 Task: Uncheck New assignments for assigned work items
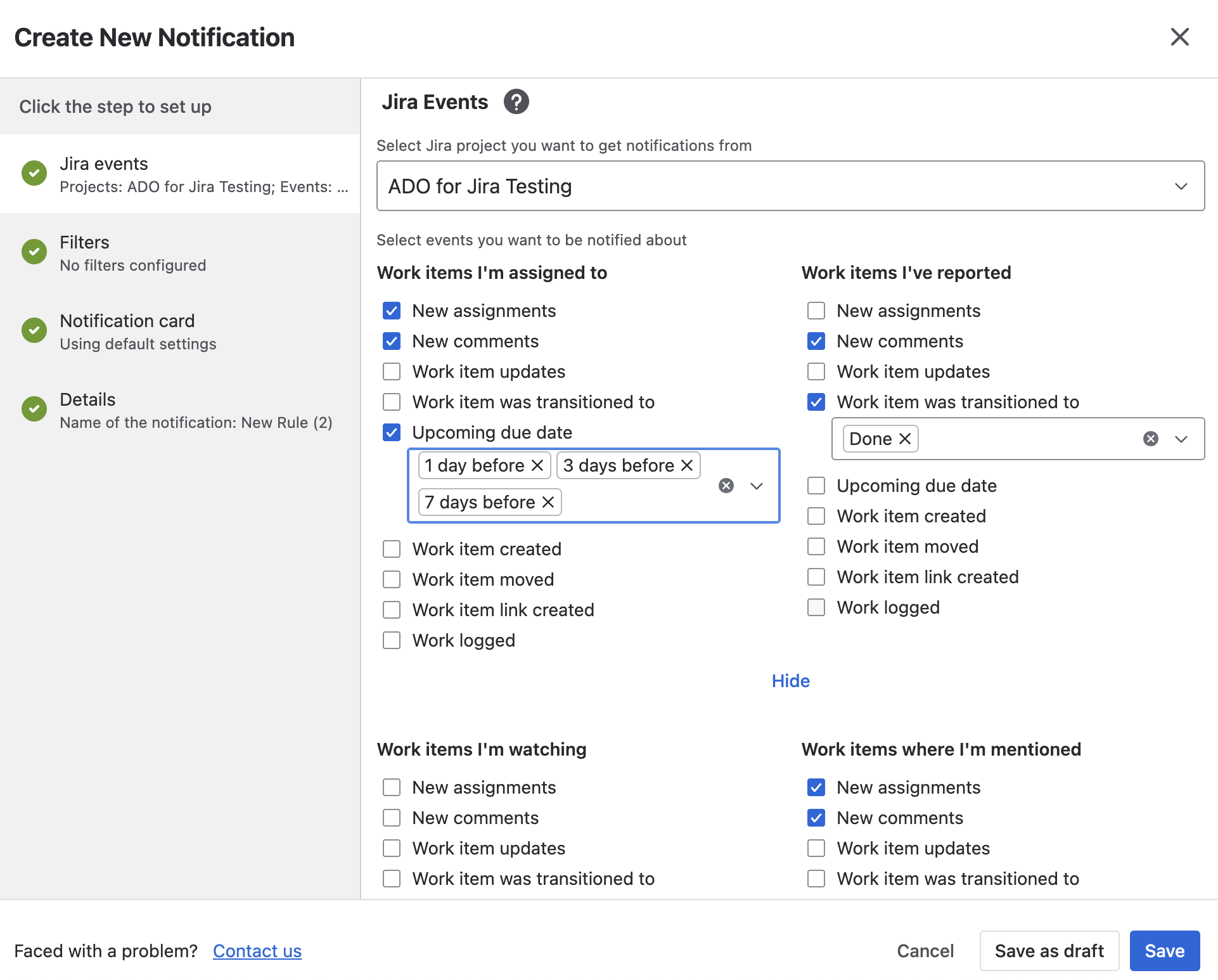coord(392,311)
